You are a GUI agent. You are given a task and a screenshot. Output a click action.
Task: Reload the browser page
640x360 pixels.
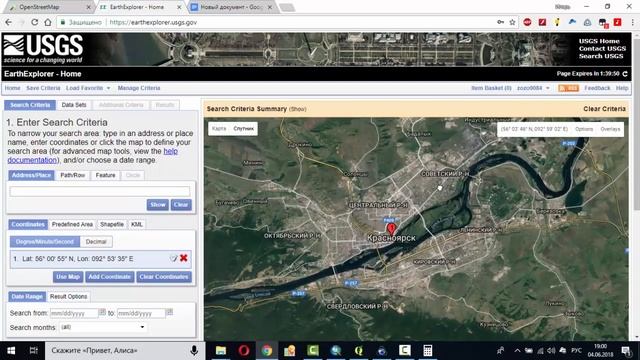coord(35,22)
